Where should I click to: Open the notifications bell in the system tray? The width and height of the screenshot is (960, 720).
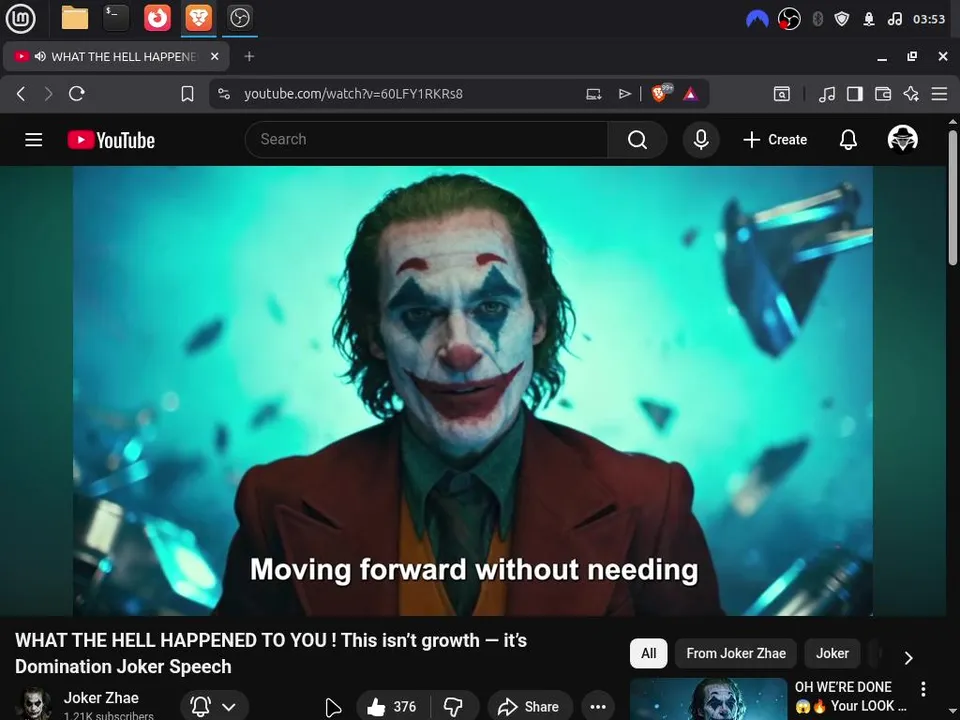pyautogui.click(x=869, y=20)
